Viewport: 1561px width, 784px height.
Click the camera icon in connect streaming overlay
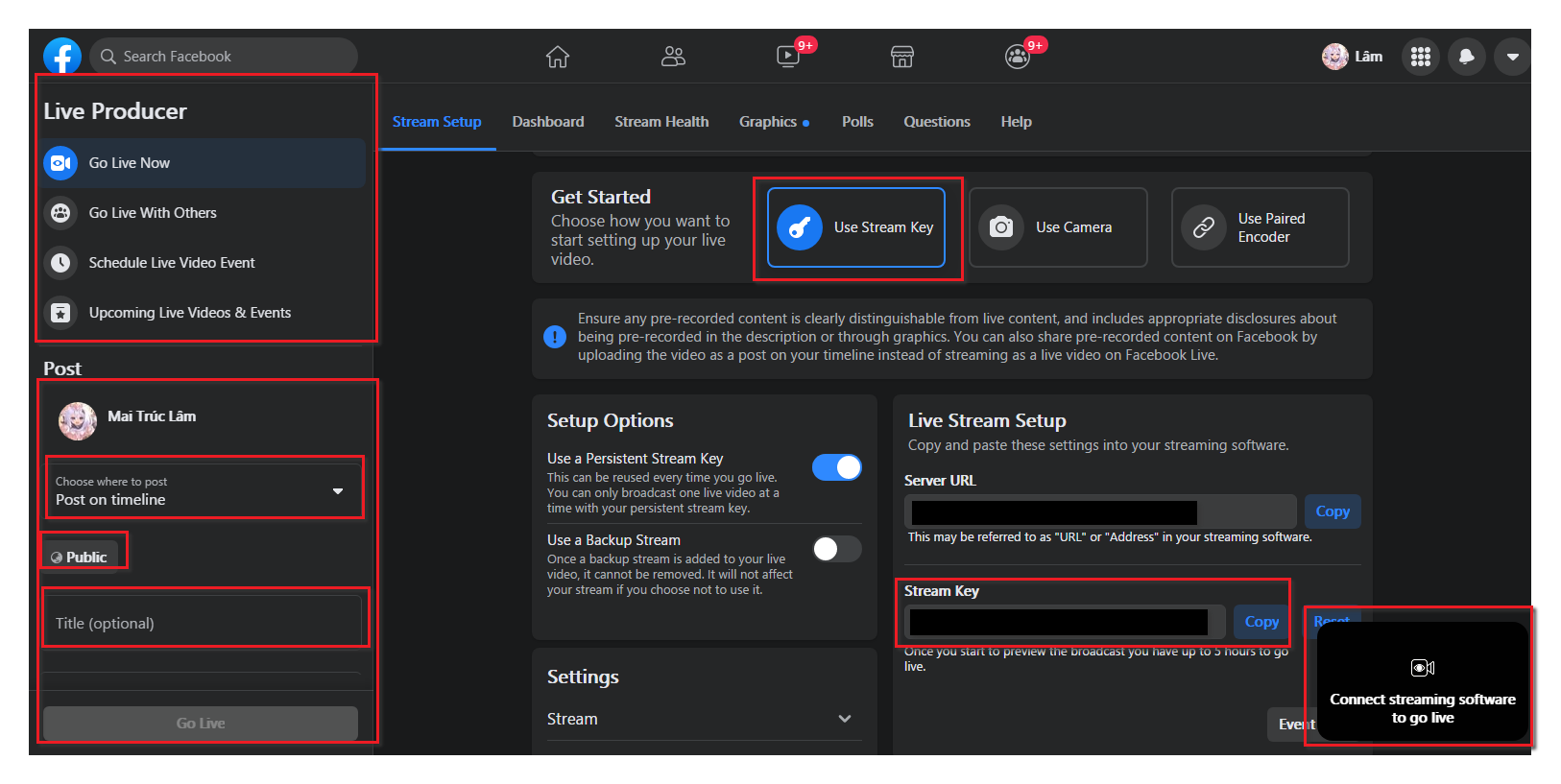tap(1423, 668)
